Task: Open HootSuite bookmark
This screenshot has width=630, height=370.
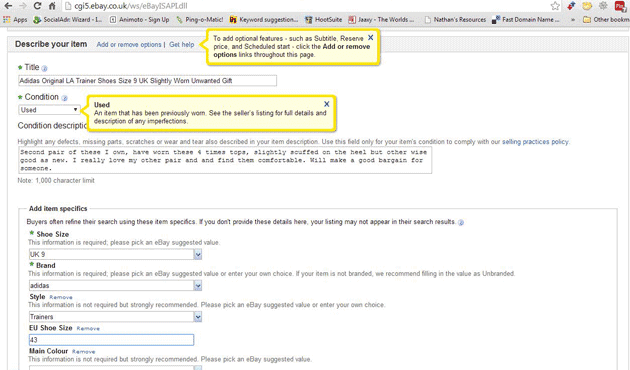Action: pos(323,19)
